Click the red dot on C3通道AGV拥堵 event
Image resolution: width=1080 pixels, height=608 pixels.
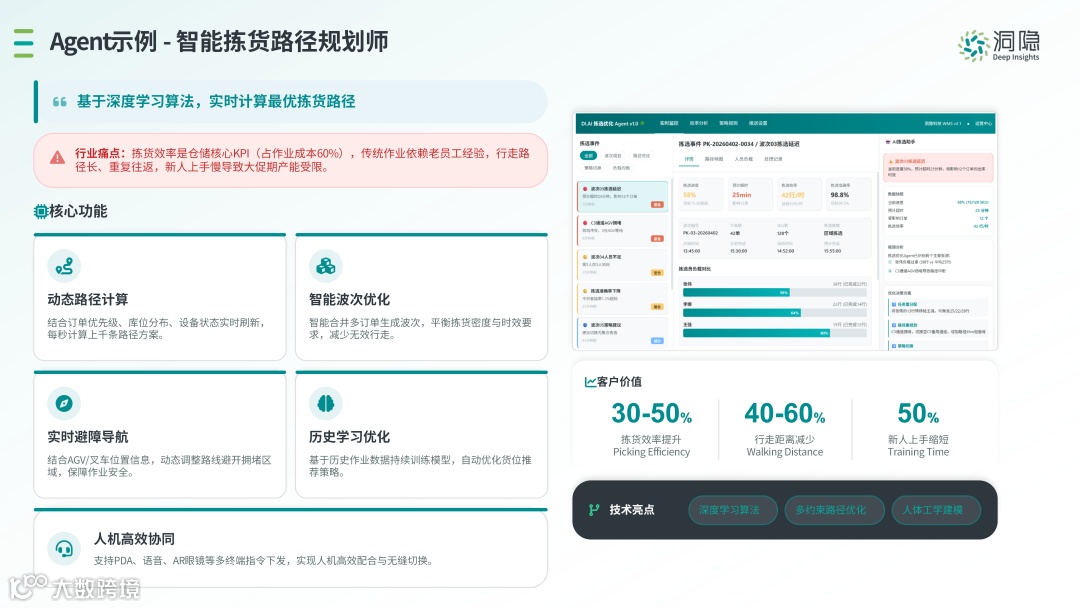(585, 223)
